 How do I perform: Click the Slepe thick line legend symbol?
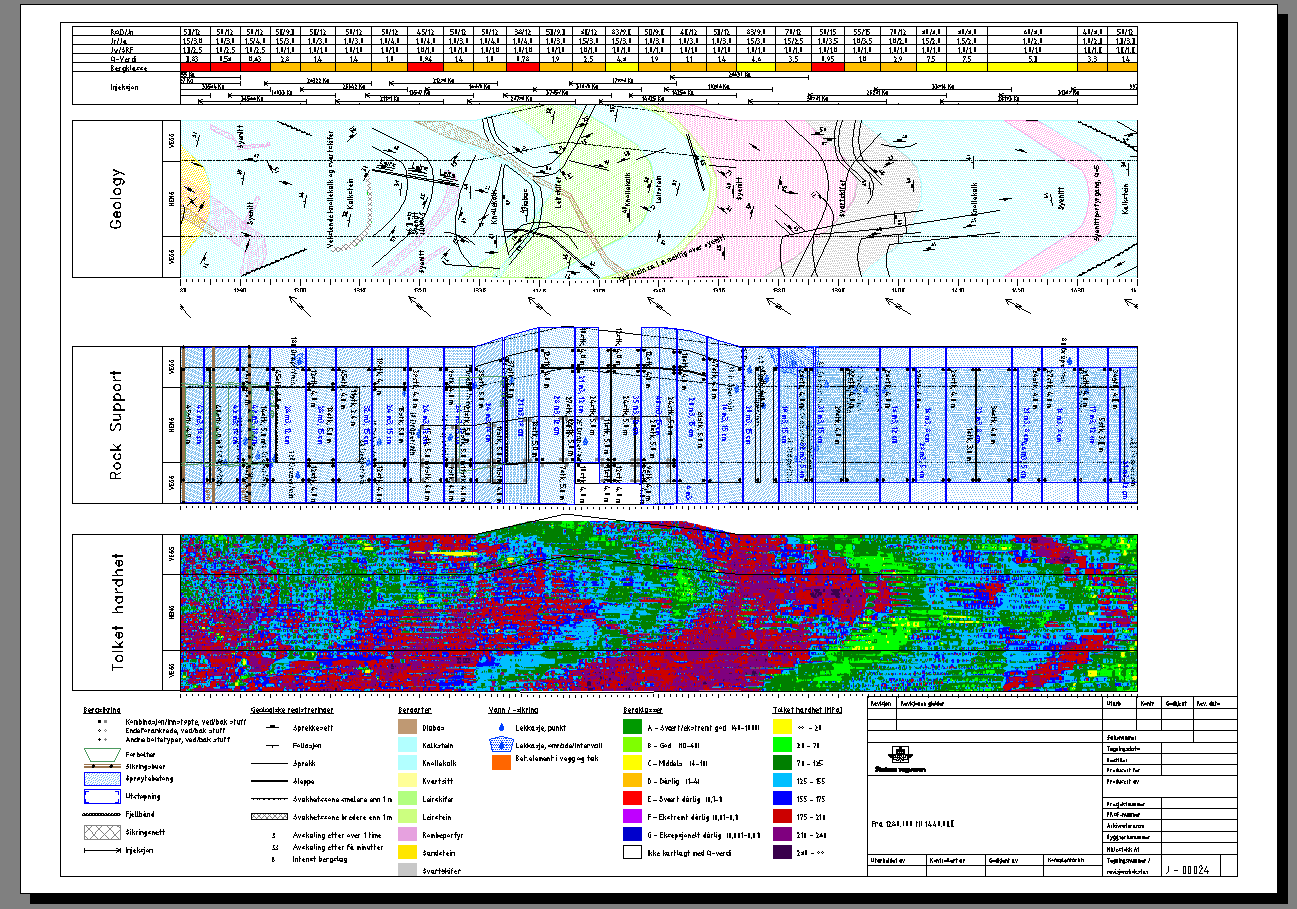(x=269, y=781)
